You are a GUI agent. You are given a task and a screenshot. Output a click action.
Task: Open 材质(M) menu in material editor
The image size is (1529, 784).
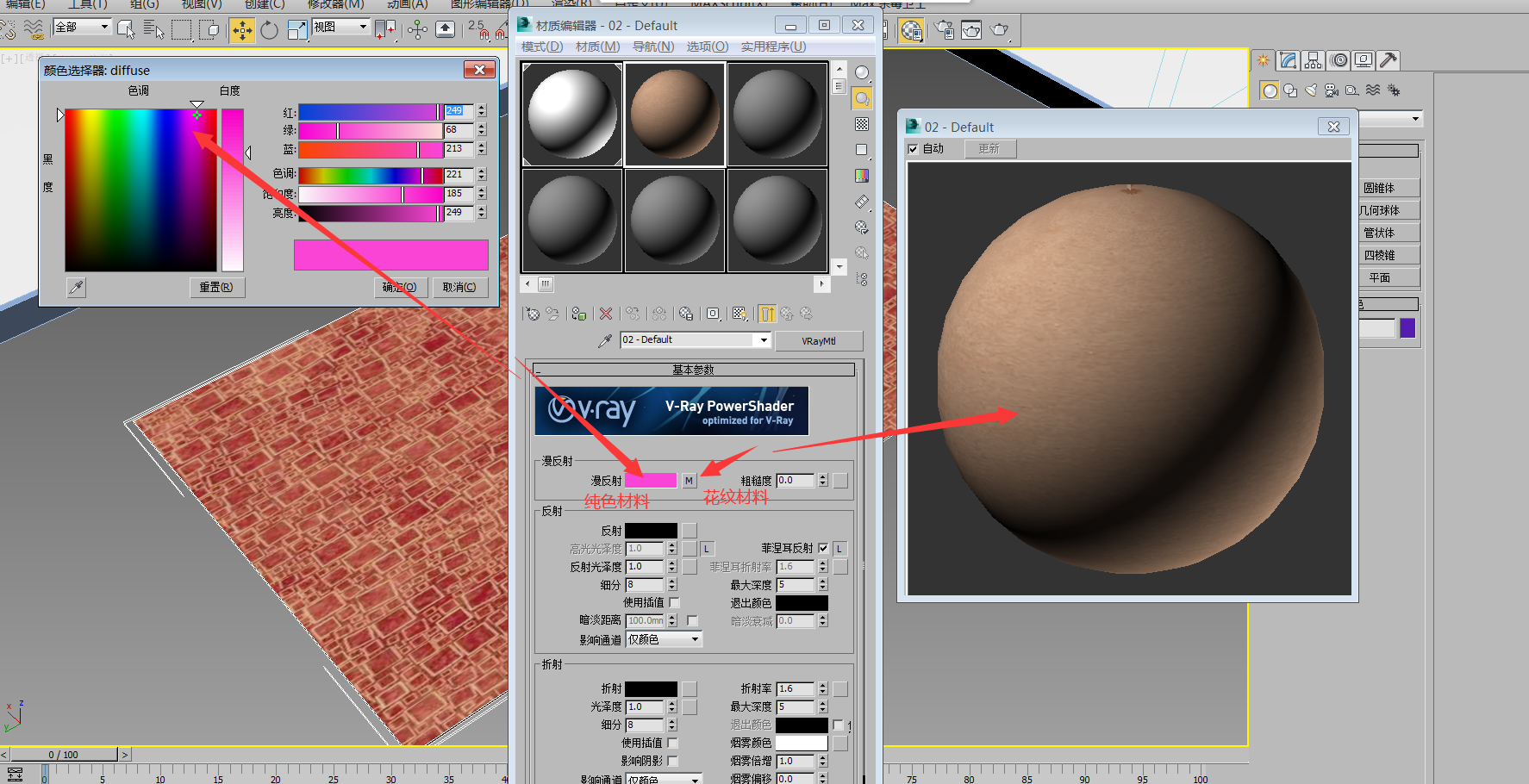click(597, 47)
